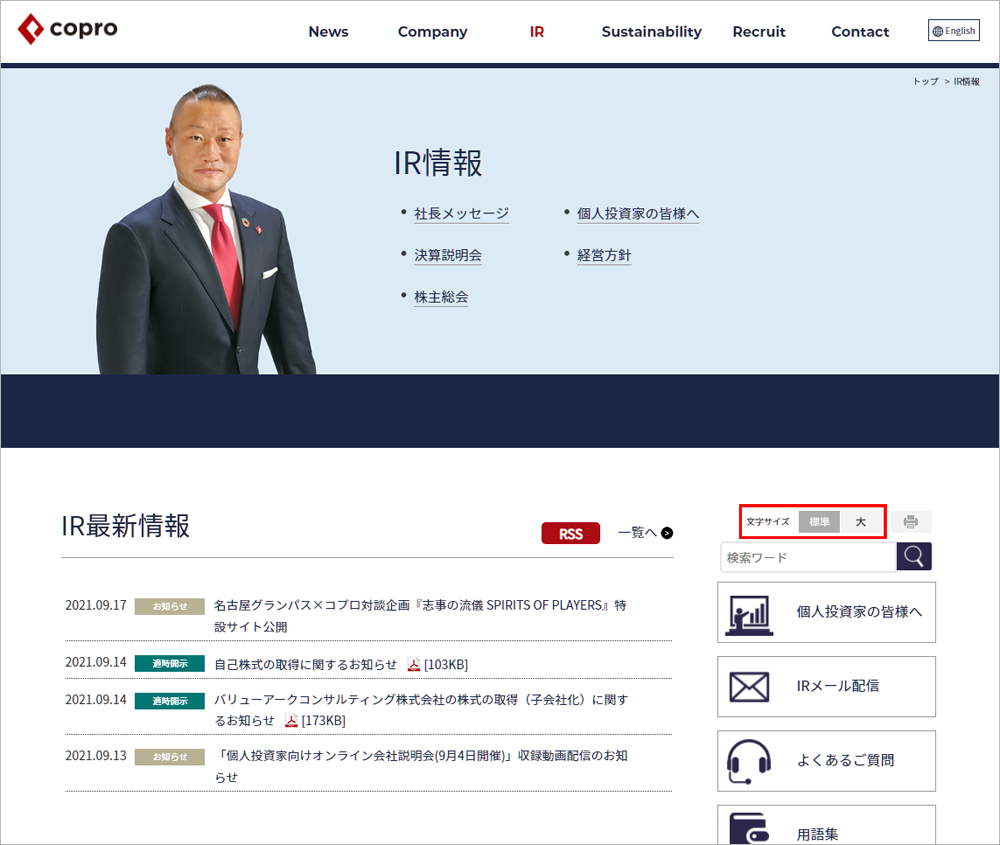Viewport: 1000px width, 845px height.
Task: Open the Recruit menu
Action: [759, 32]
